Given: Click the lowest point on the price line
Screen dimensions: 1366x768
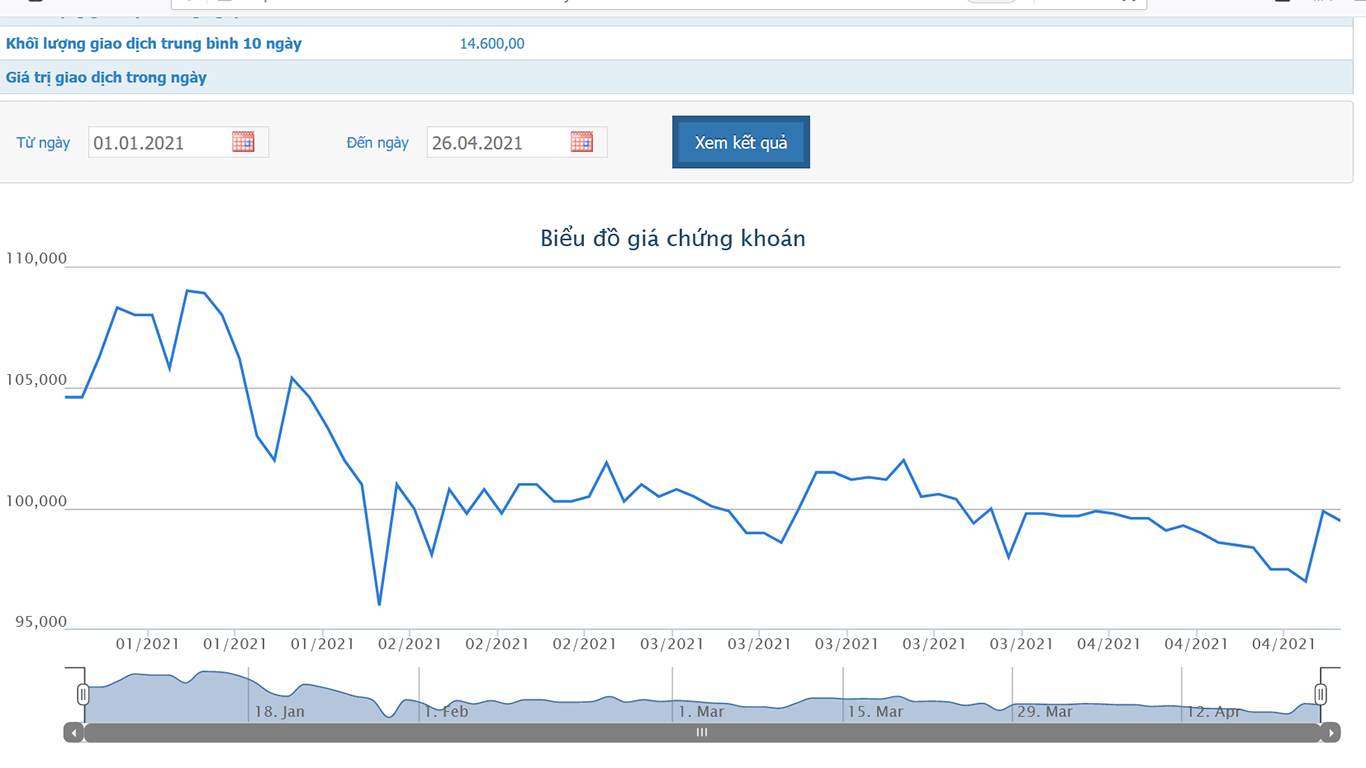Looking at the screenshot, I should (x=379, y=604).
